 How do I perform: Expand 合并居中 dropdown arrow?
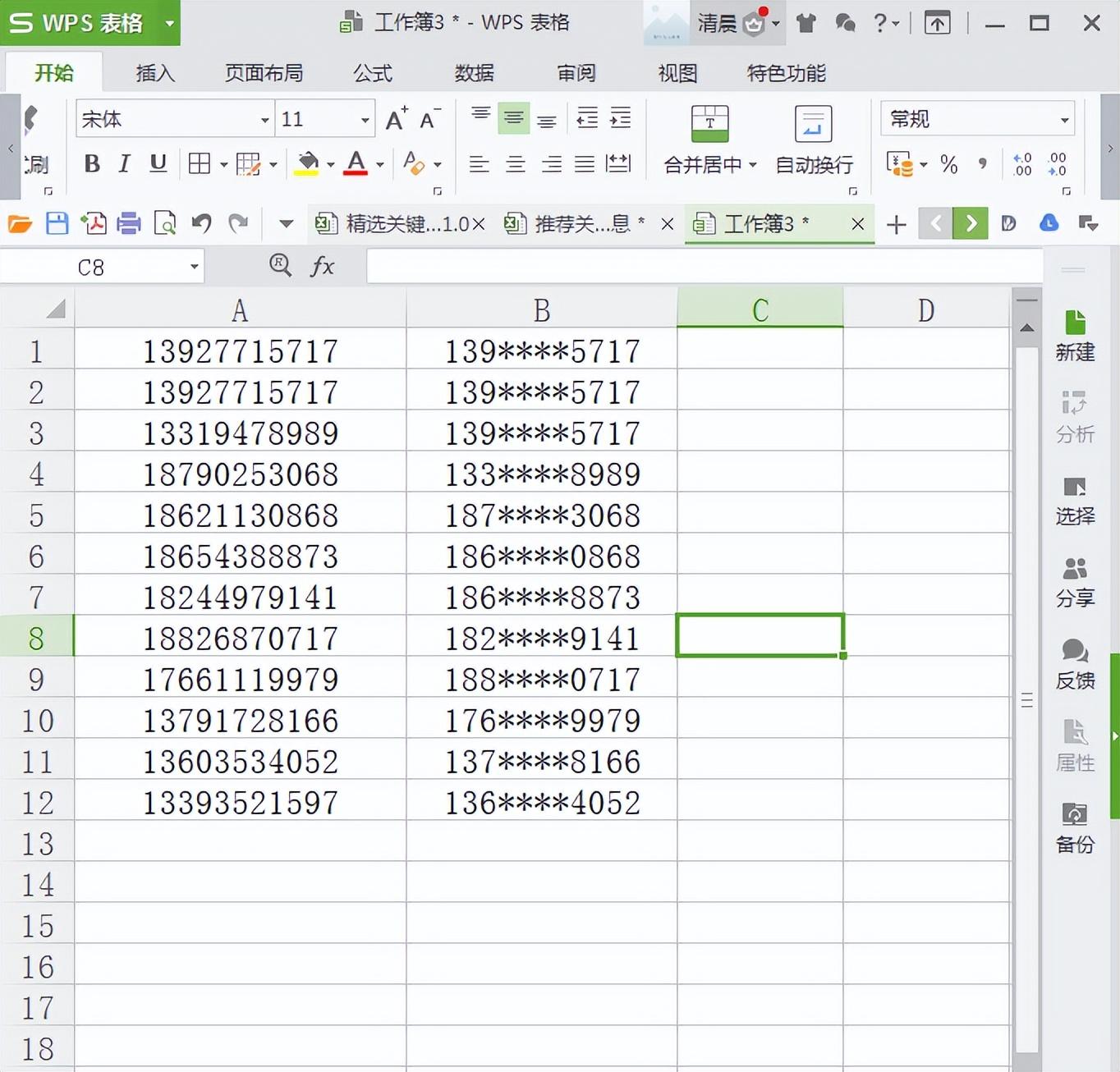point(753,165)
